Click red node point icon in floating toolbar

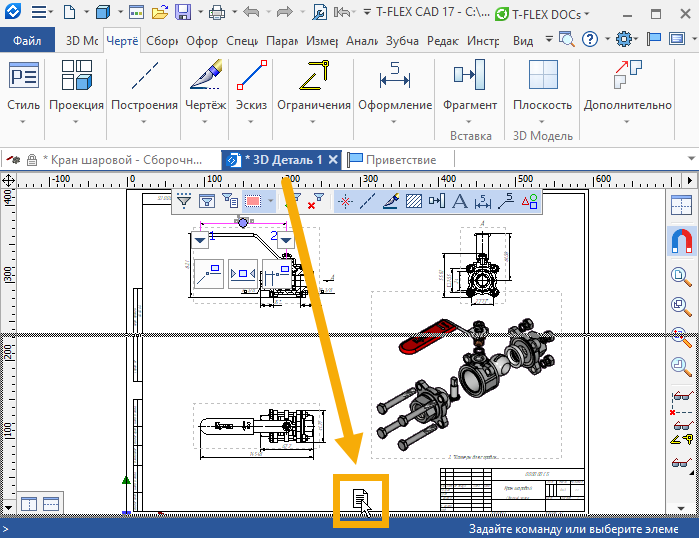[x=345, y=201]
